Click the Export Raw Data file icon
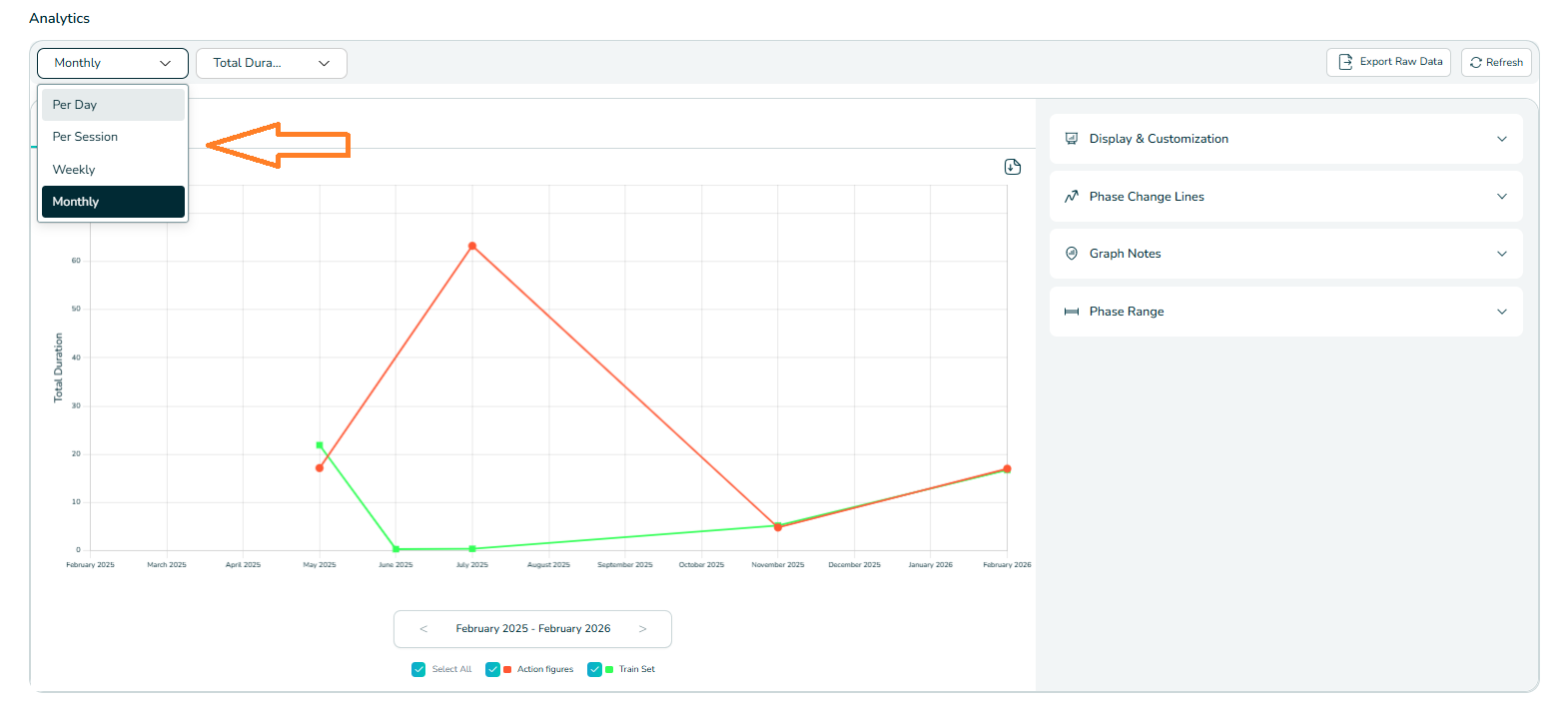This screenshot has width=1568, height=705. point(1345,62)
